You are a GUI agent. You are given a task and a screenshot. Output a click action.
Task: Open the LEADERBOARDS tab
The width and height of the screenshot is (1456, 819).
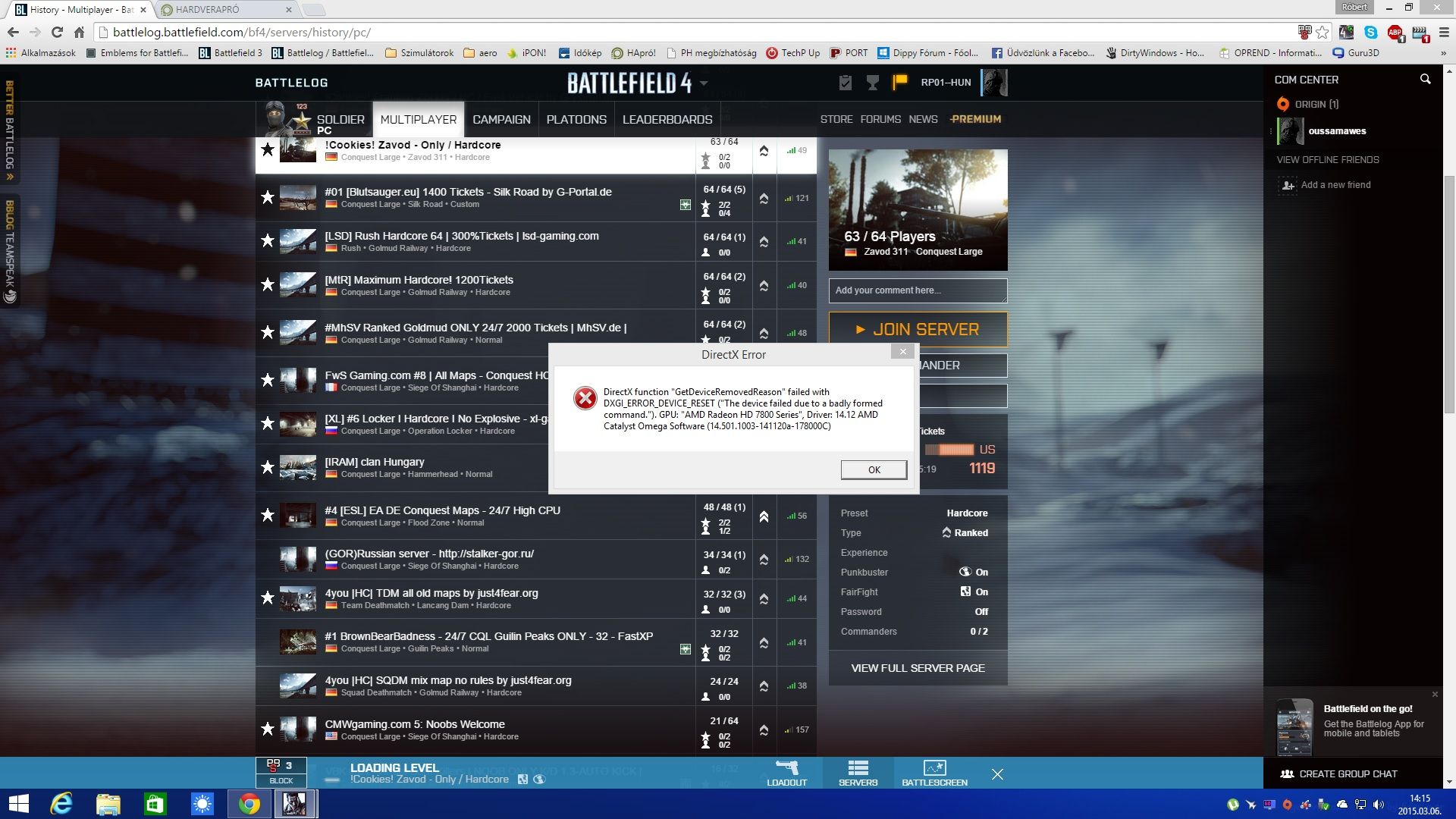(667, 120)
